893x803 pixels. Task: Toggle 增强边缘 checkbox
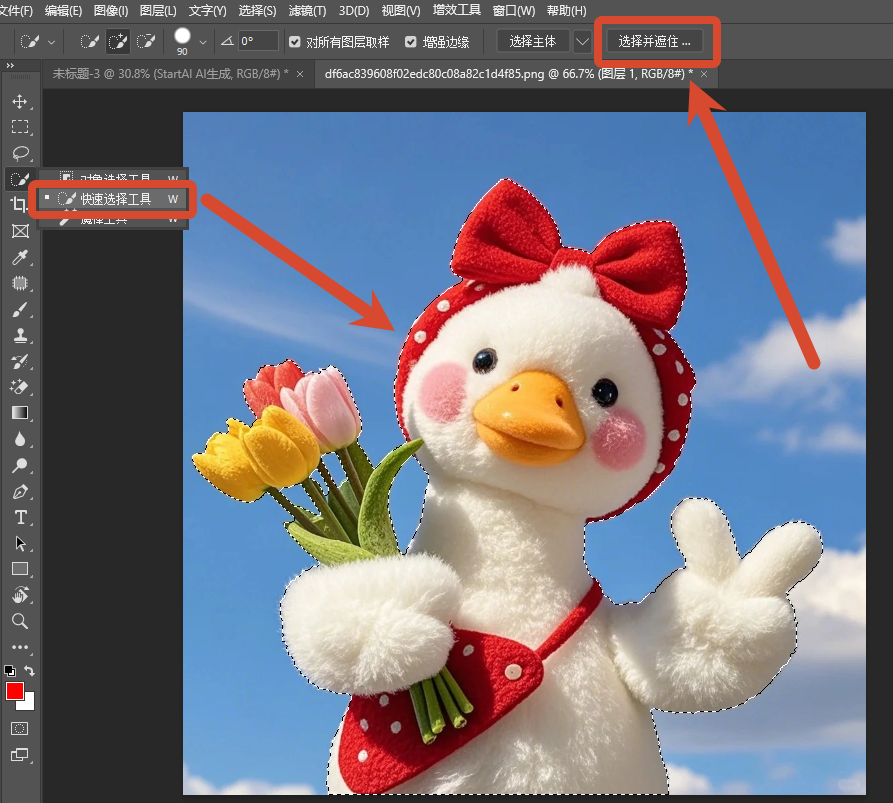tap(411, 42)
